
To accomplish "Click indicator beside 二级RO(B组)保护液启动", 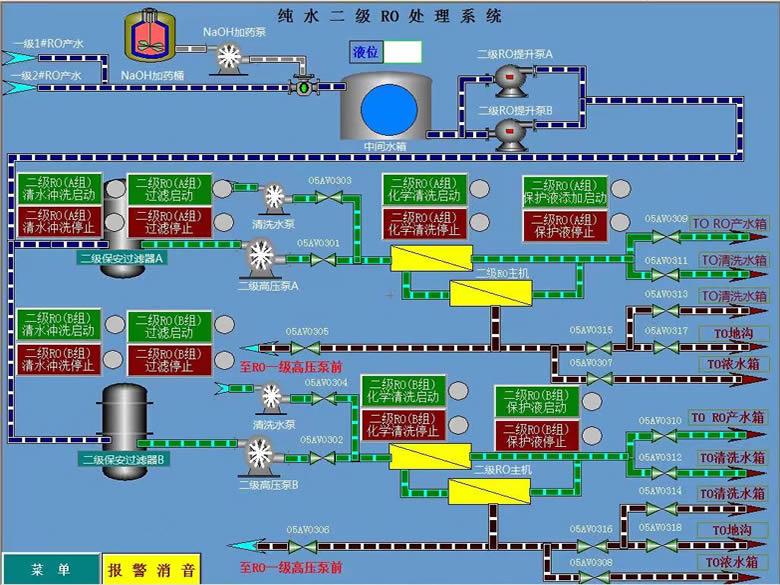I will pyautogui.click(x=590, y=400).
